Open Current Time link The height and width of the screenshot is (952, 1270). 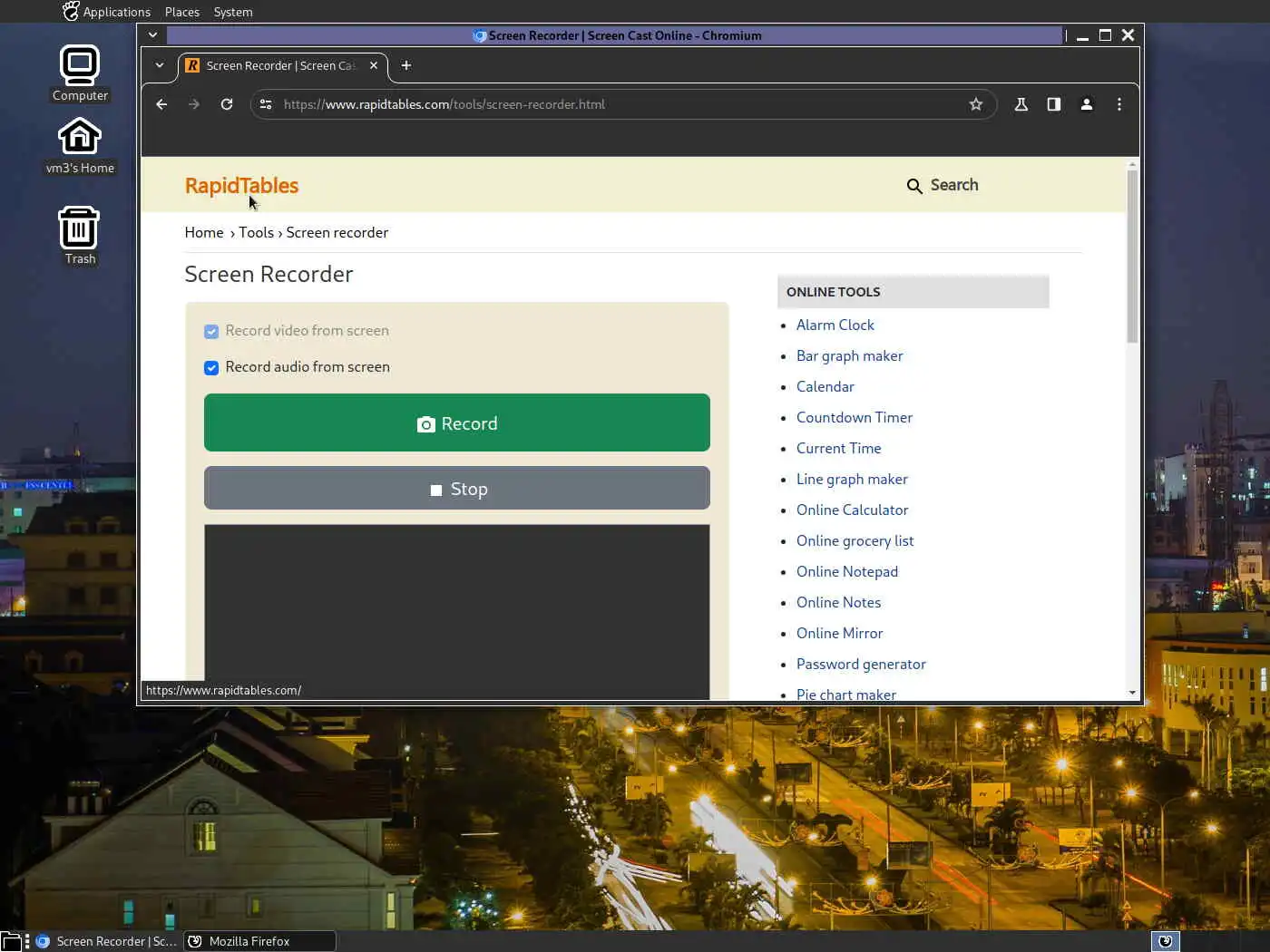click(x=839, y=449)
